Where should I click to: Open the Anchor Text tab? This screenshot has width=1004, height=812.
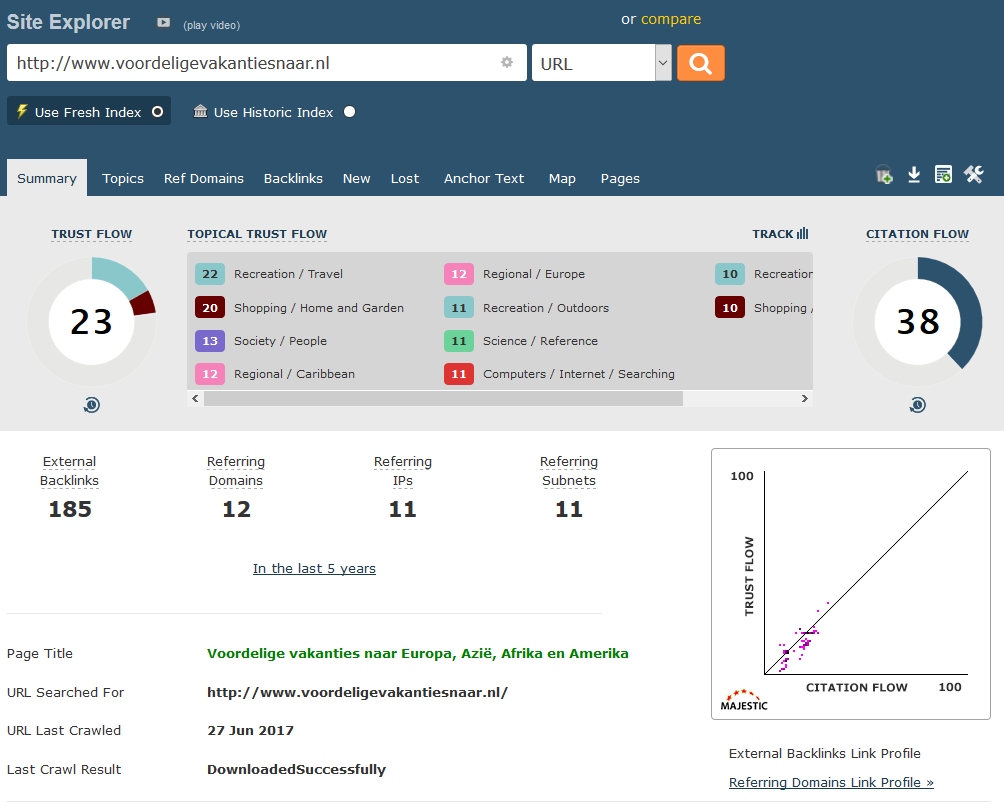[484, 178]
